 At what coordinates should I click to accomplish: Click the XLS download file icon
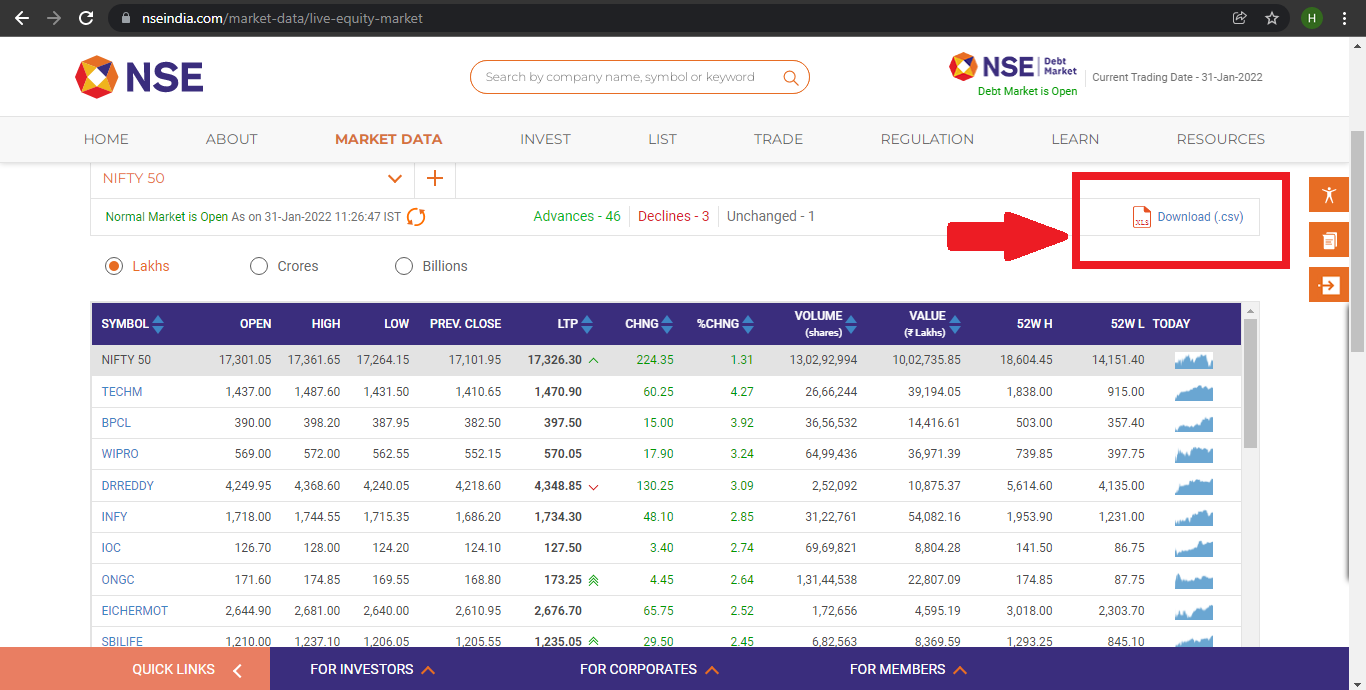point(1141,217)
